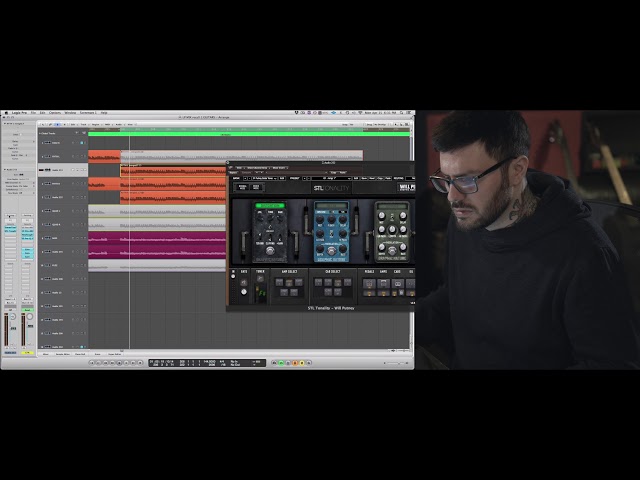Image resolution: width=640 pixels, height=480 pixels.
Task: Click Copy in plugin header row
Action: [x=333, y=173]
